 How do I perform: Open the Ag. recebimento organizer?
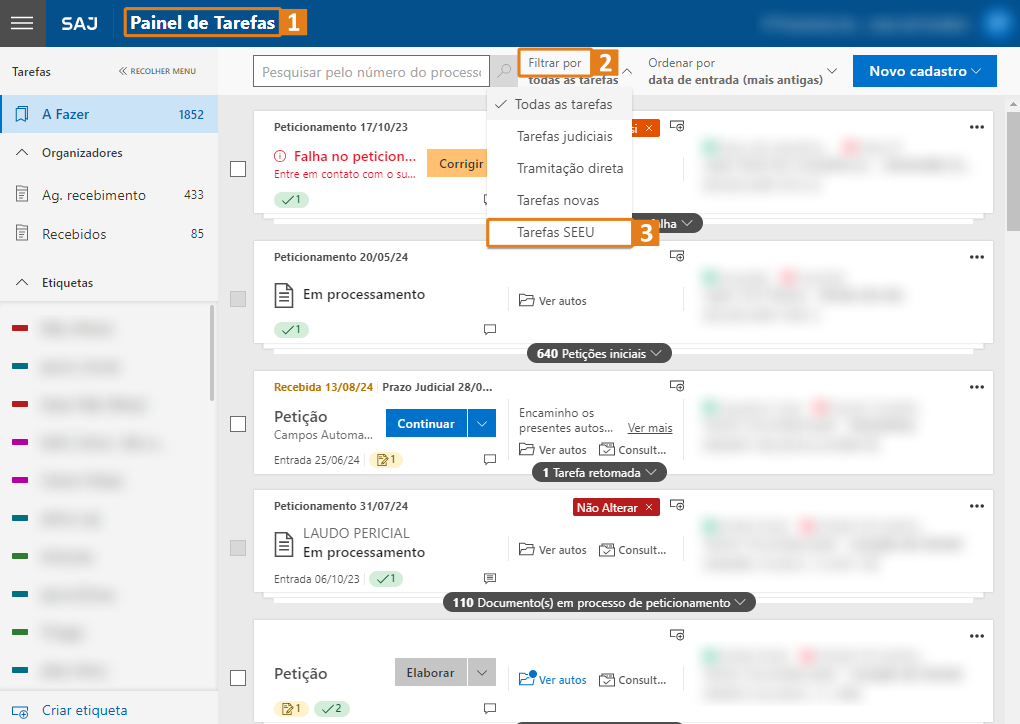coord(93,195)
